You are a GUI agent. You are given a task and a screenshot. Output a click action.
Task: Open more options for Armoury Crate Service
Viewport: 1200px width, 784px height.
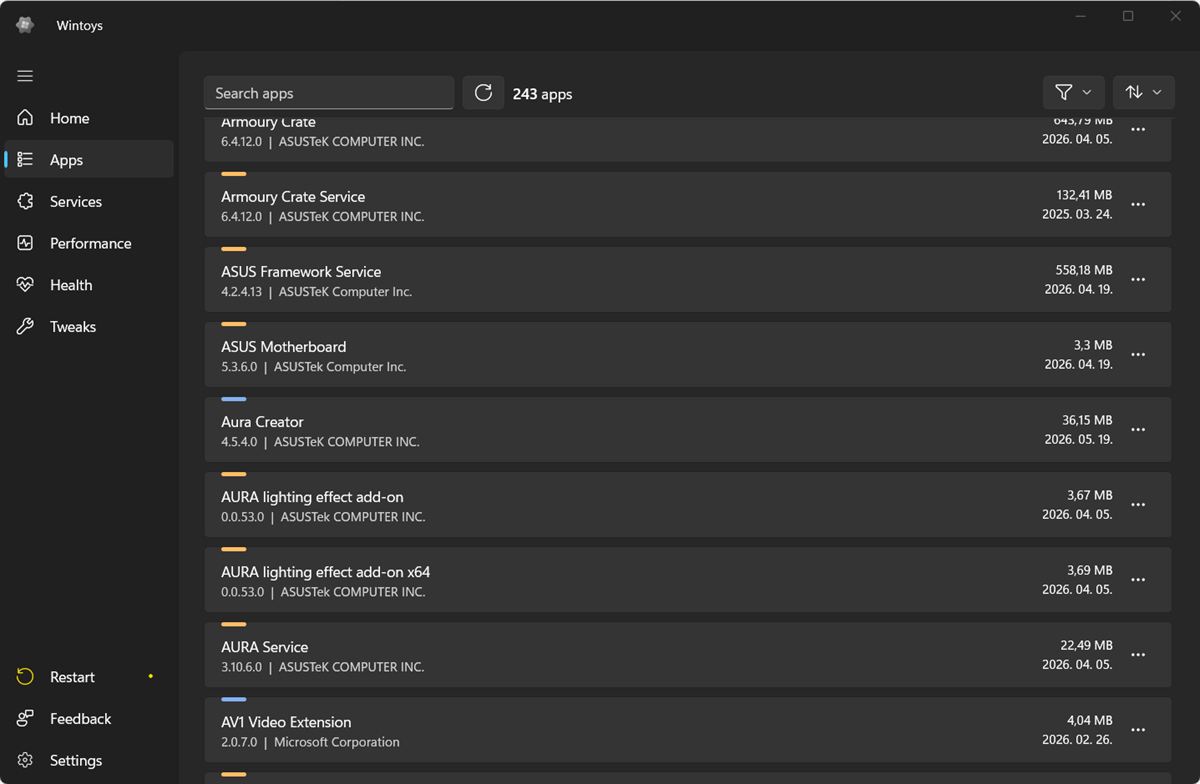coord(1138,205)
